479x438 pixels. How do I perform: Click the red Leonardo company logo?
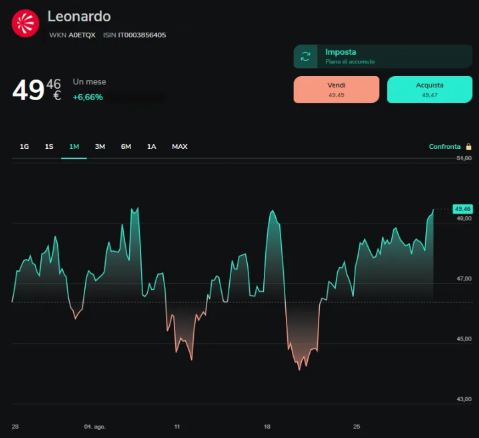point(25,23)
